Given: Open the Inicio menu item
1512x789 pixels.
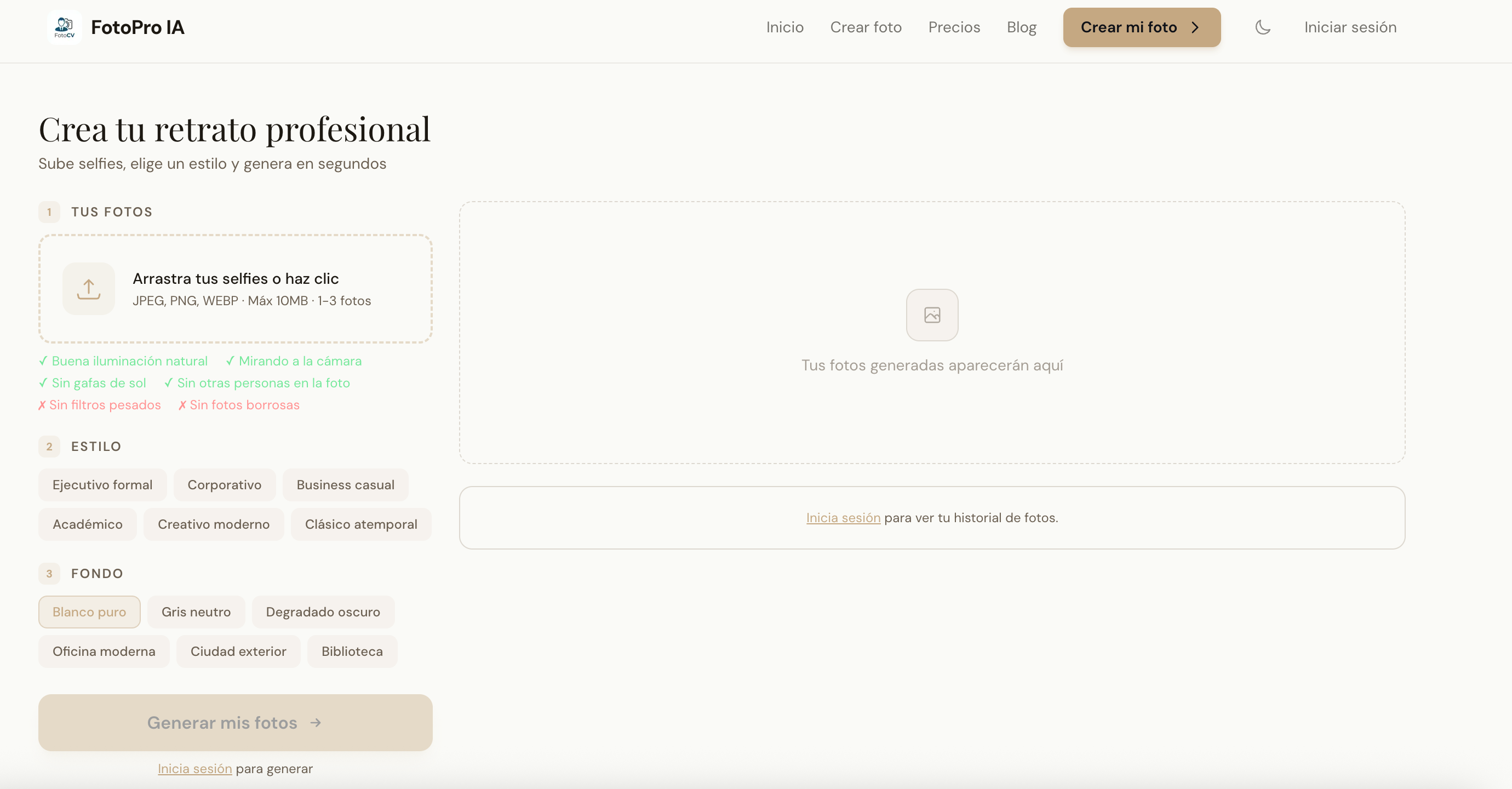Looking at the screenshot, I should click(x=784, y=27).
